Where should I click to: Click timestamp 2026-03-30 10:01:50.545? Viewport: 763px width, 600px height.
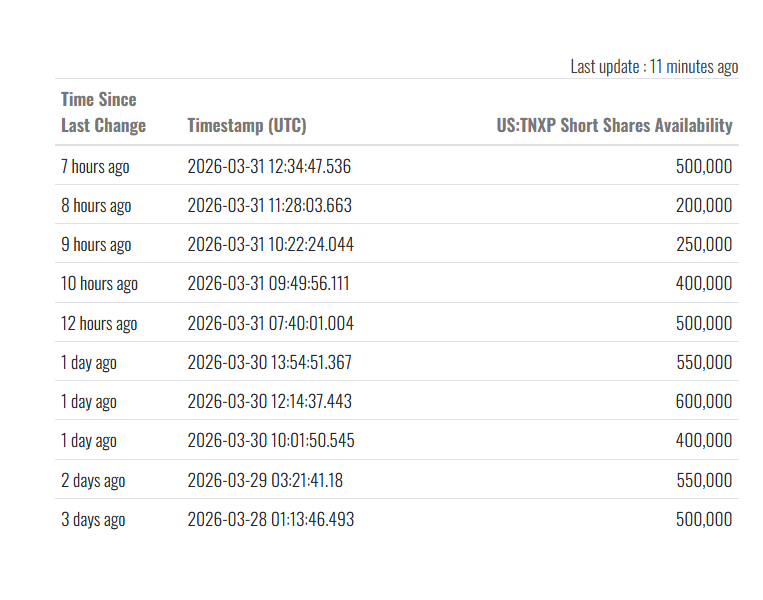[271, 440]
